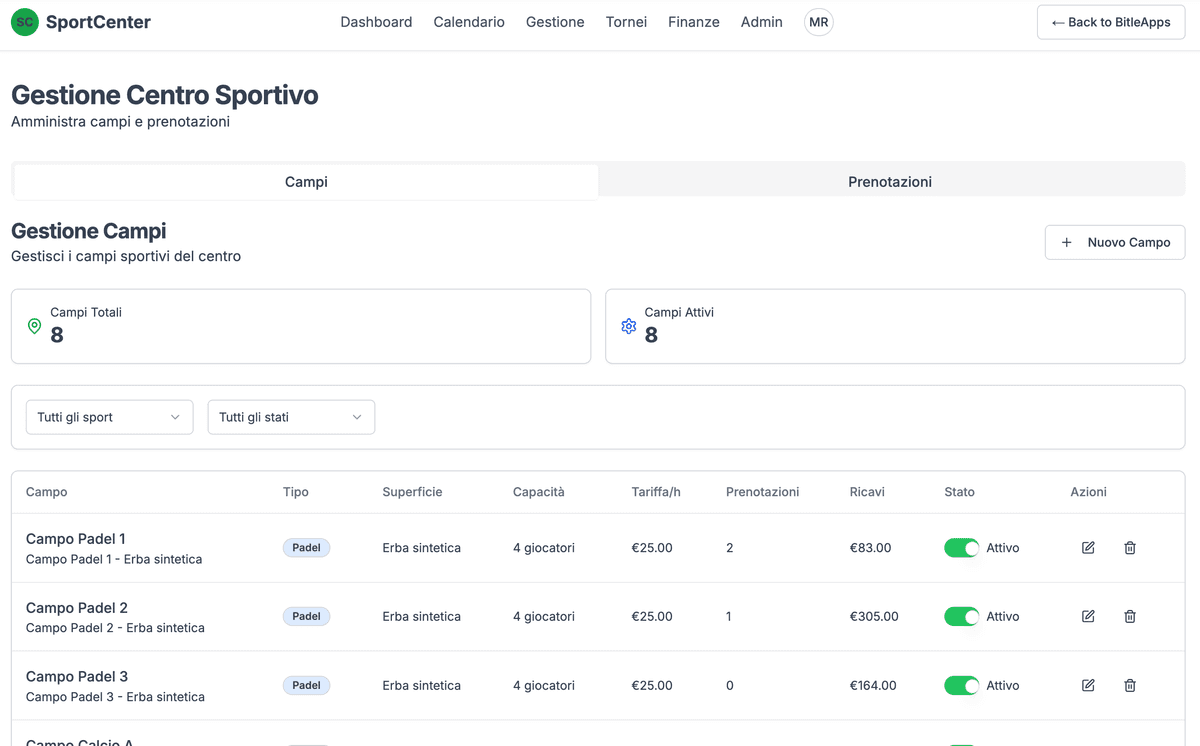The height and width of the screenshot is (746, 1200).
Task: Click the Tariffa/h column header
Action: (656, 492)
